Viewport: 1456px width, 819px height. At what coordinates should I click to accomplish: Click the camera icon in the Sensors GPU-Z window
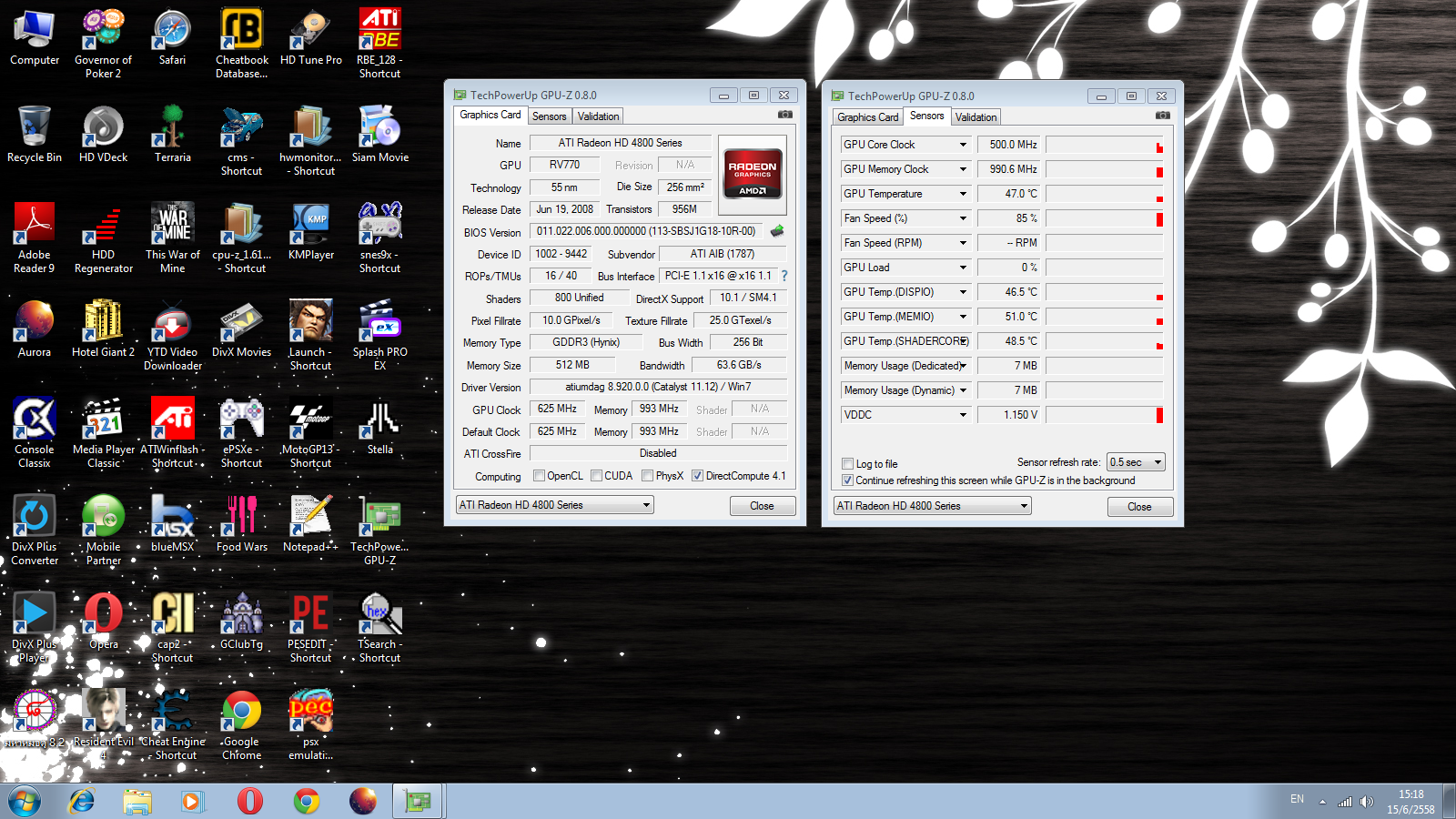pyautogui.click(x=1163, y=116)
